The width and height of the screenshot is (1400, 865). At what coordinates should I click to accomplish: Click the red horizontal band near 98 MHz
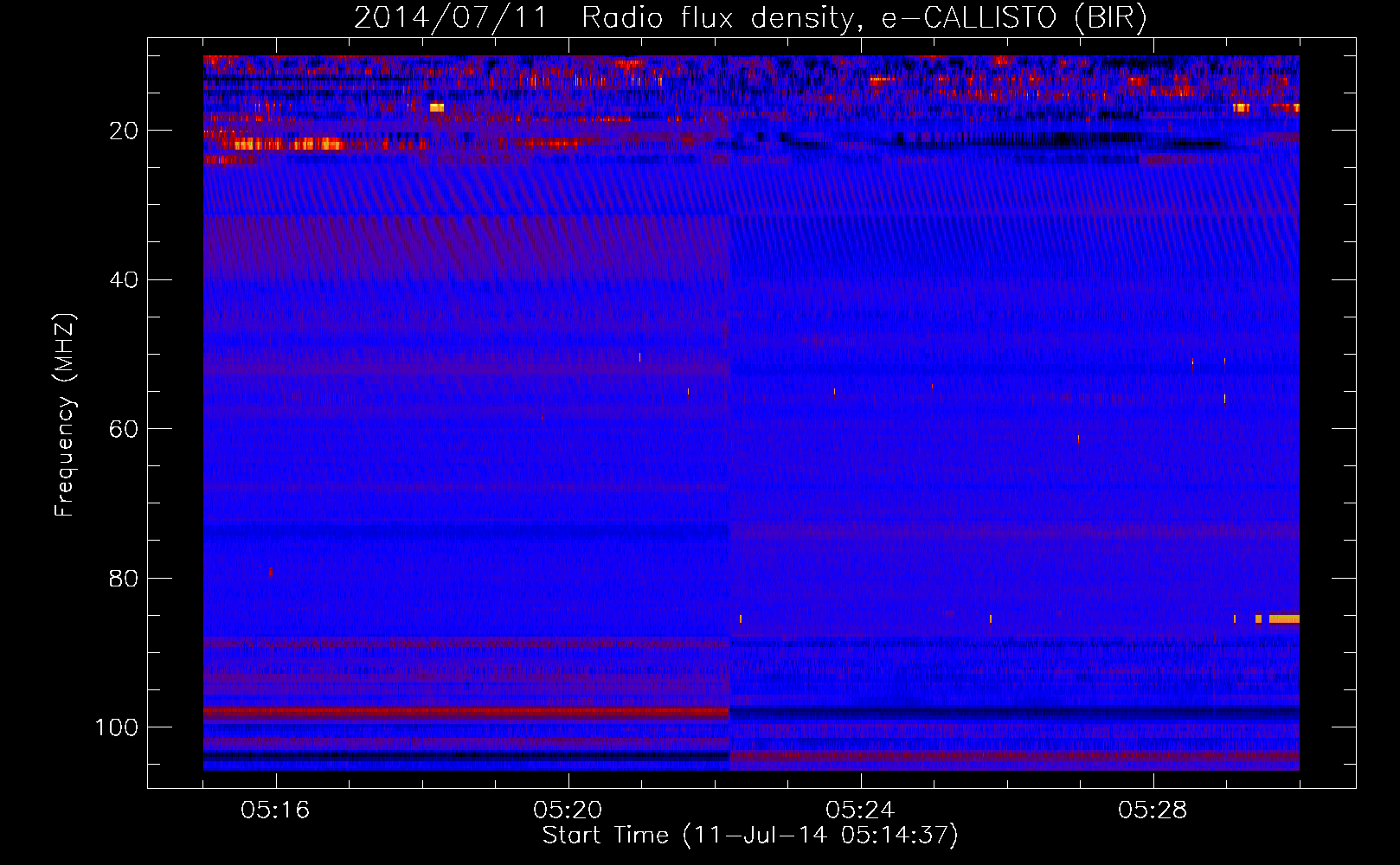pos(466,713)
